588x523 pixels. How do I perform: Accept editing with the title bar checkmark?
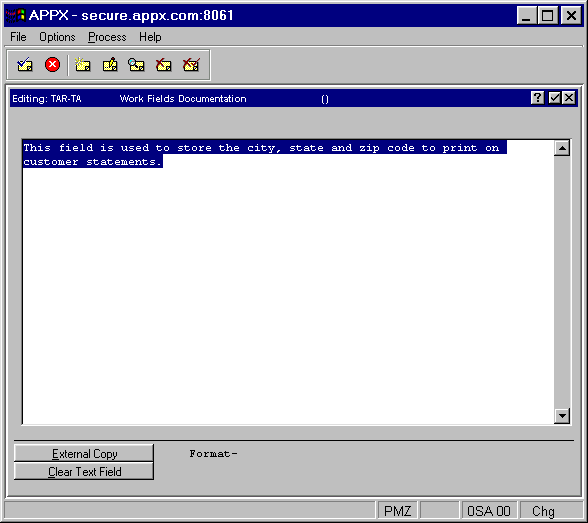pyautogui.click(x=554, y=98)
